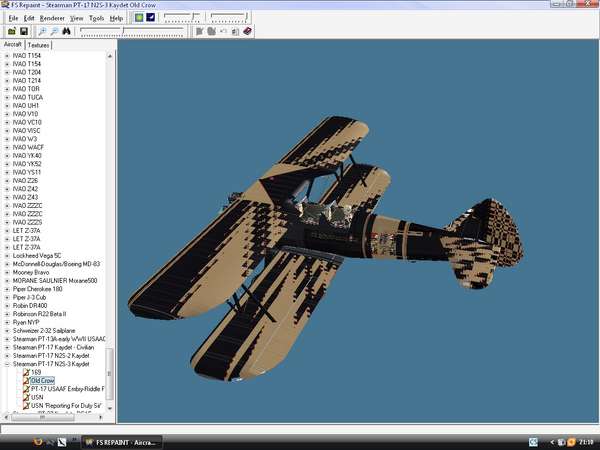Click the taskbar clock
Image resolution: width=600 pixels, height=450 pixels.
[x=586, y=442]
